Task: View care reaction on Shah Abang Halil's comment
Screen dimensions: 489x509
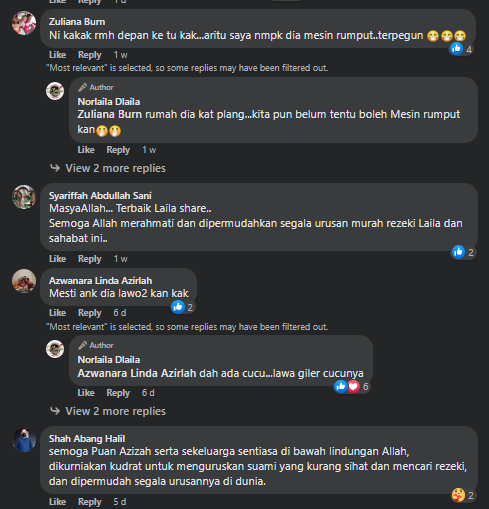Action: tap(463, 495)
